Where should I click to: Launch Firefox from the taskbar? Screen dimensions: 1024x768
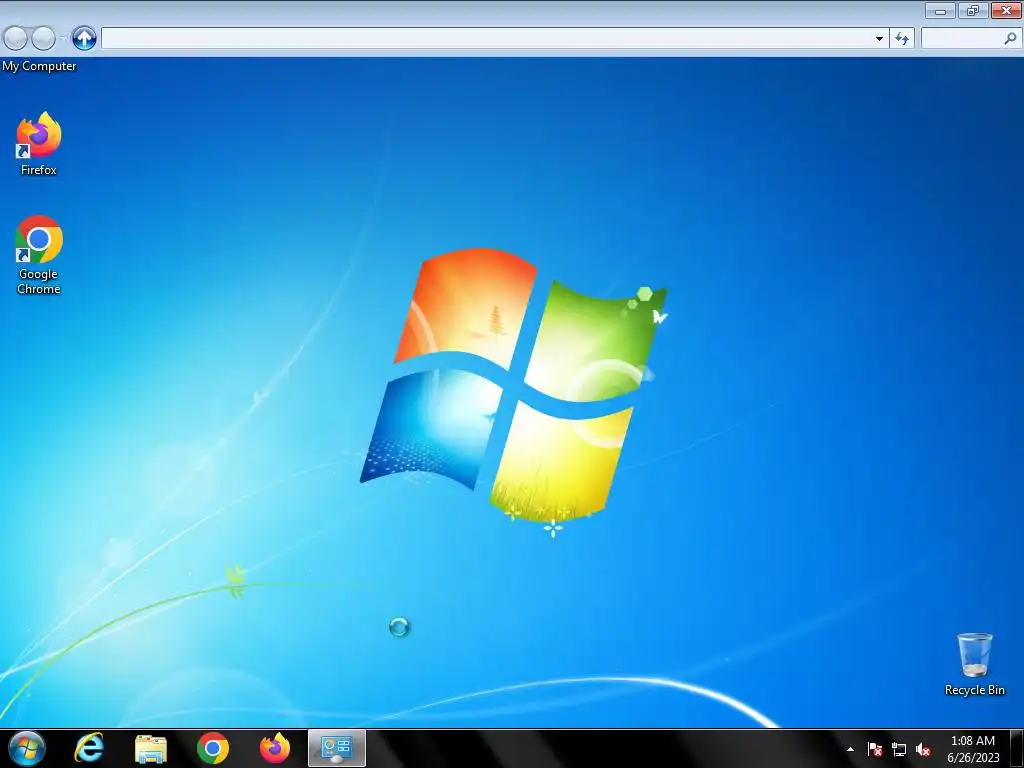[x=275, y=748]
